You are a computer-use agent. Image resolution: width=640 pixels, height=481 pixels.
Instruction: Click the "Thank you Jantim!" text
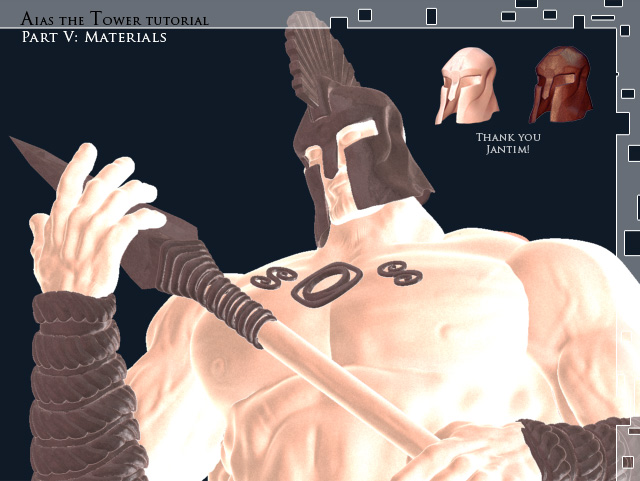tap(508, 143)
